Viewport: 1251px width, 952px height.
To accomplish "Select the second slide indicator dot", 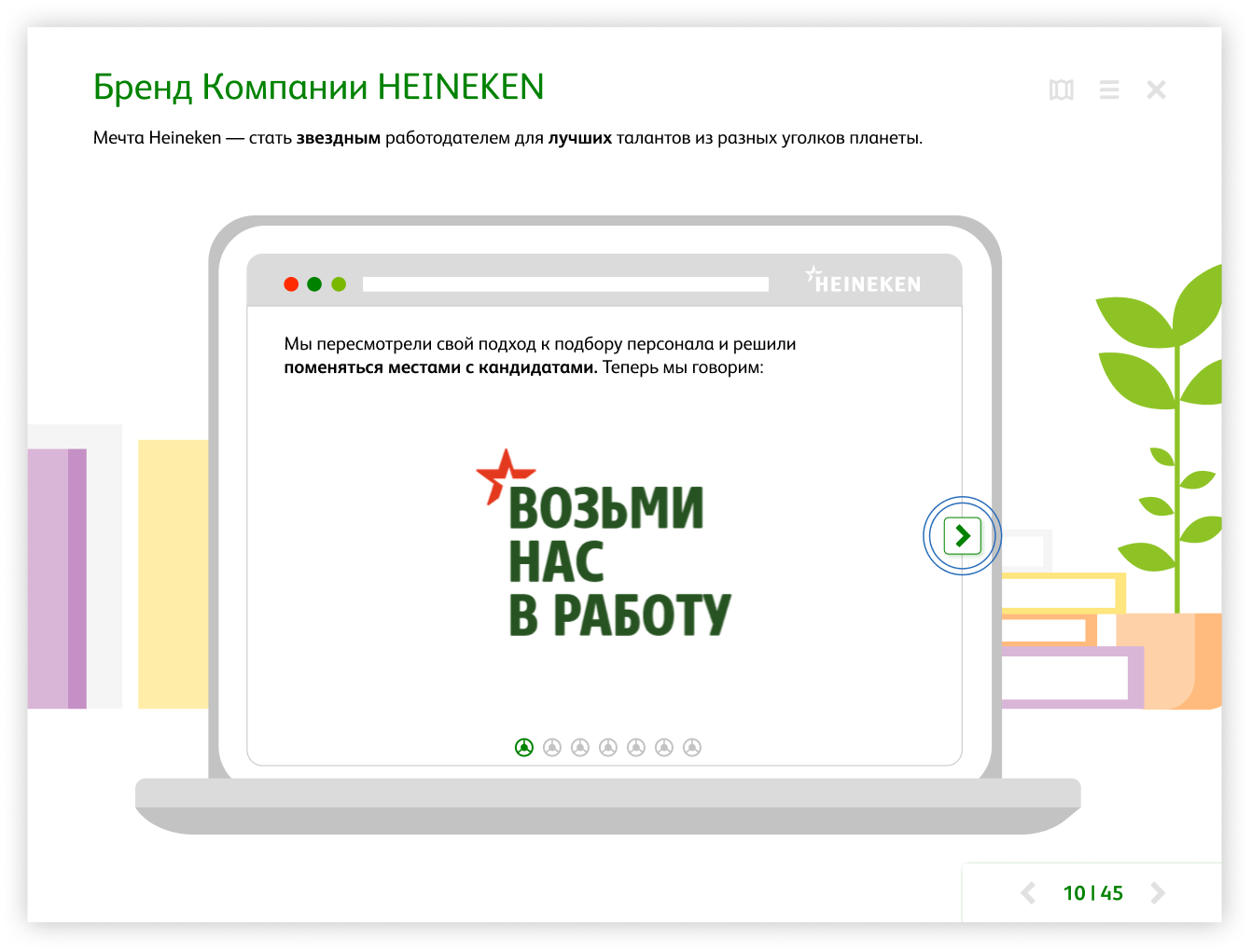I will (552, 747).
